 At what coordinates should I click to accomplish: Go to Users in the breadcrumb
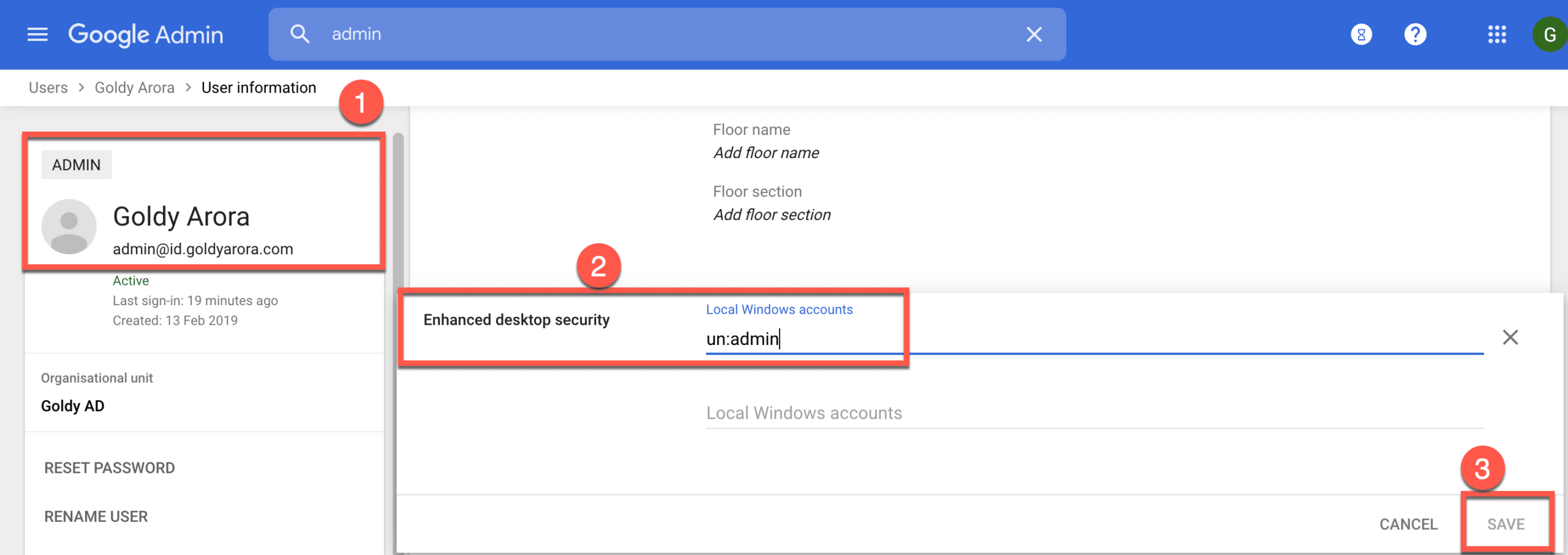48,88
